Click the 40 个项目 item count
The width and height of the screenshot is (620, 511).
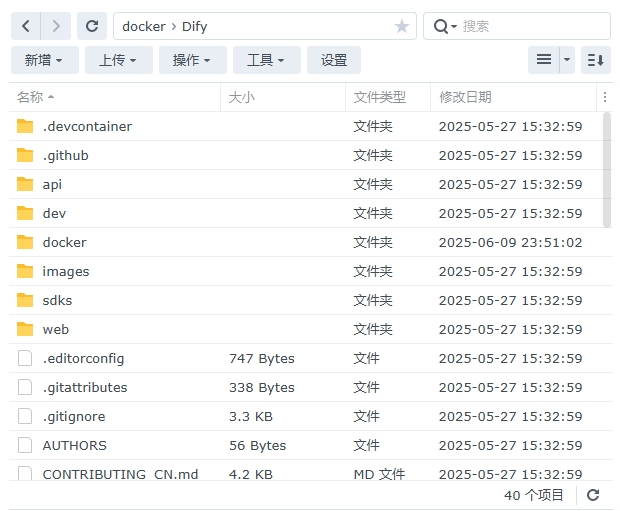[533, 495]
